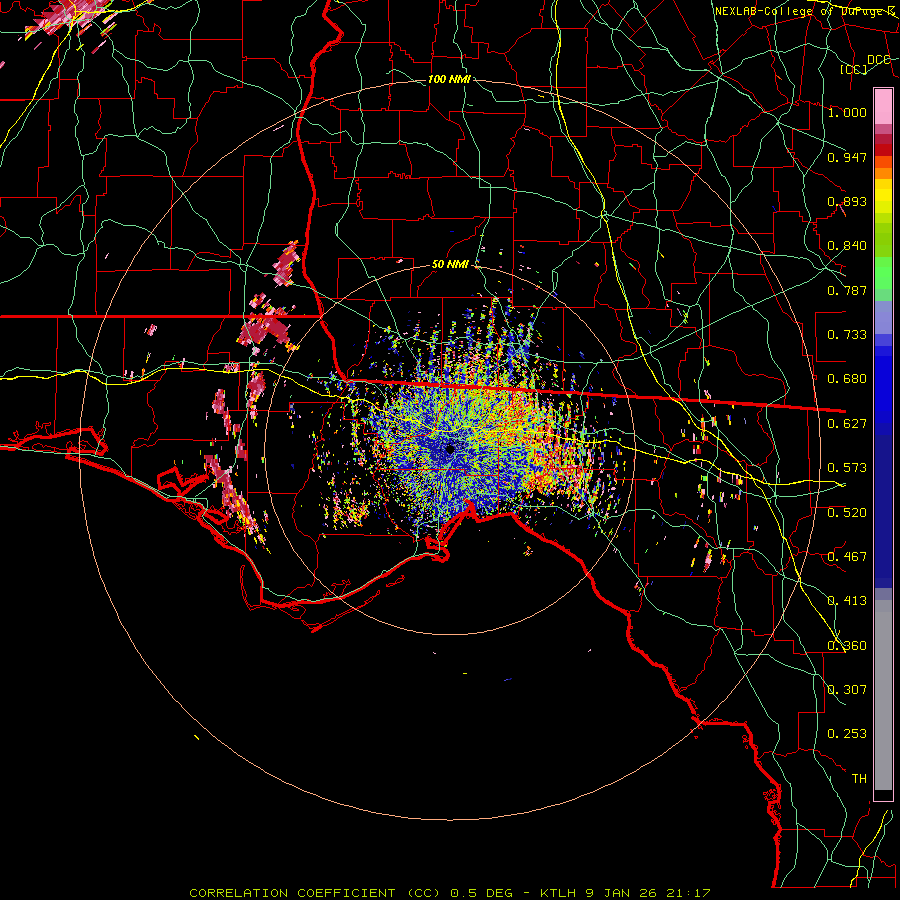
Task: Click the DCC product label
Action: [x=878, y=60]
